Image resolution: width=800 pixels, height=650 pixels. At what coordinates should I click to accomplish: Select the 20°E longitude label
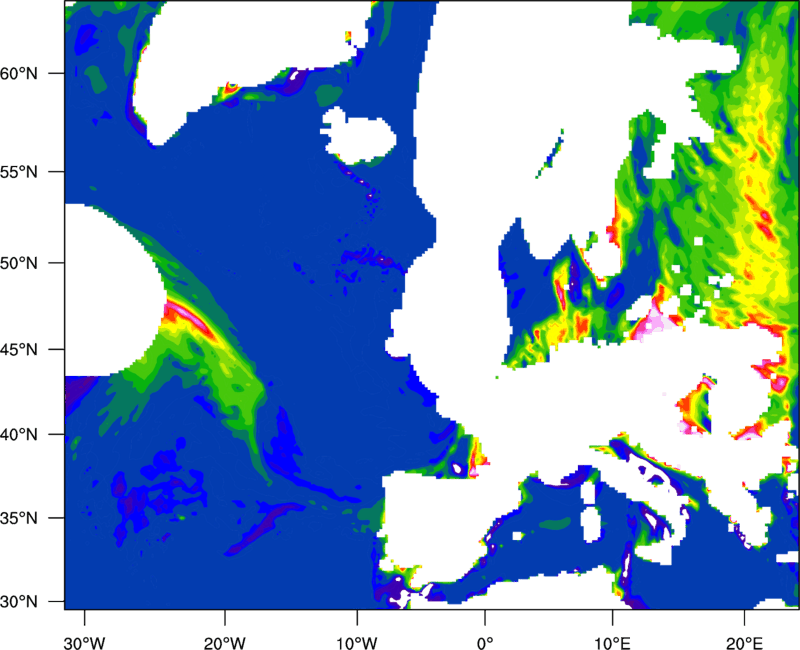pyautogui.click(x=741, y=642)
